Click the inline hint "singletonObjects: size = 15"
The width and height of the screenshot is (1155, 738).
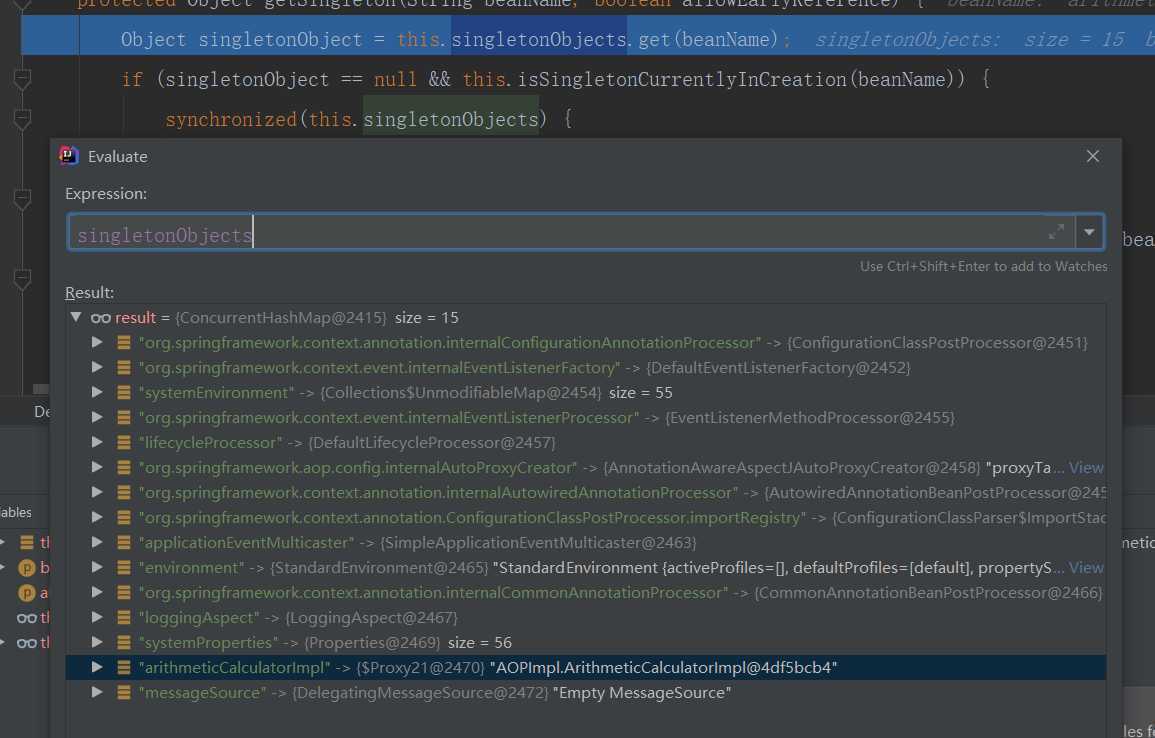(969, 39)
